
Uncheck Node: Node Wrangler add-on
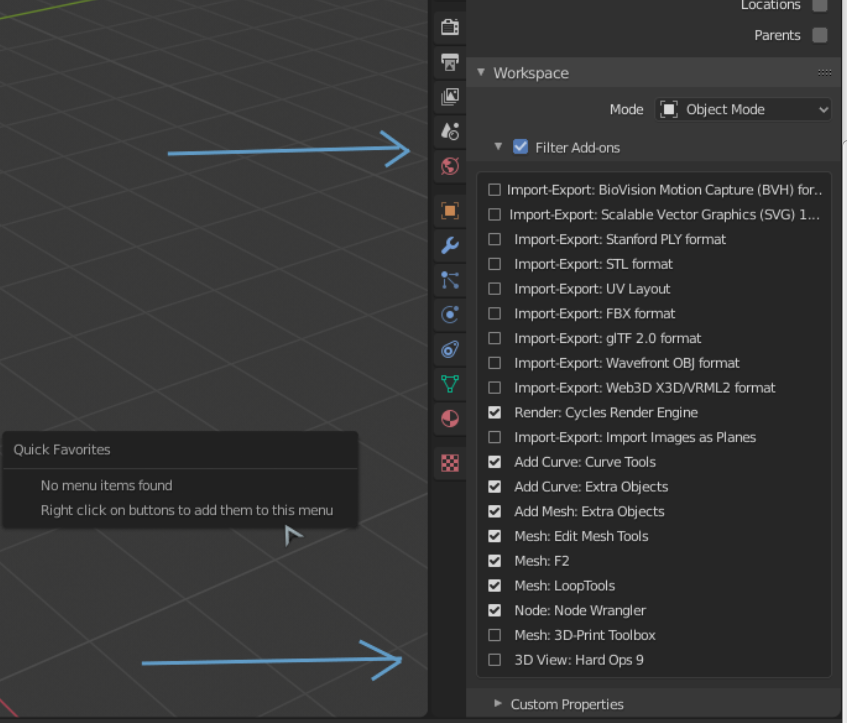pos(494,611)
